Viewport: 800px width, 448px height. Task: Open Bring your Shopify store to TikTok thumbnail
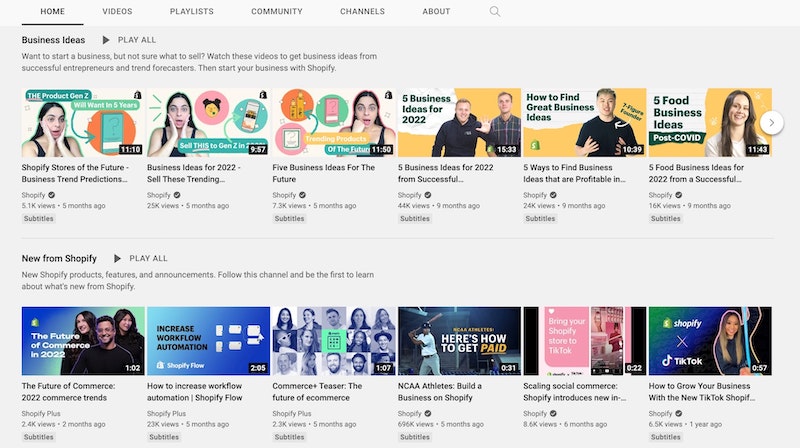point(585,341)
